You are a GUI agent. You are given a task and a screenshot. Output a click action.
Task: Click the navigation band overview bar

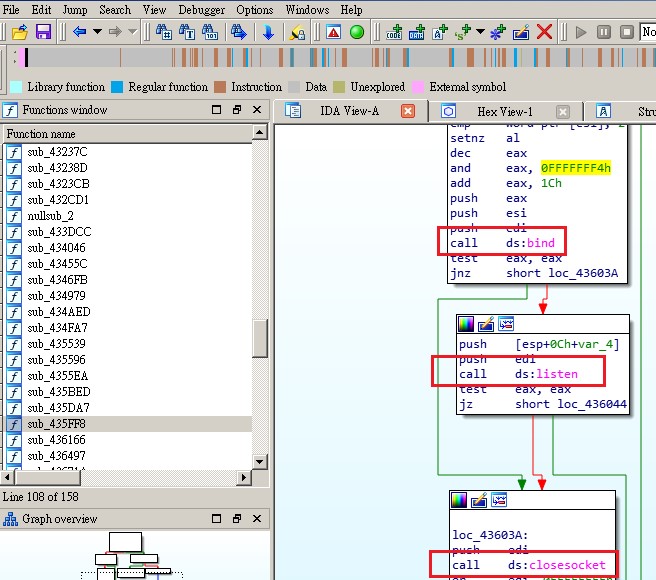point(337,57)
